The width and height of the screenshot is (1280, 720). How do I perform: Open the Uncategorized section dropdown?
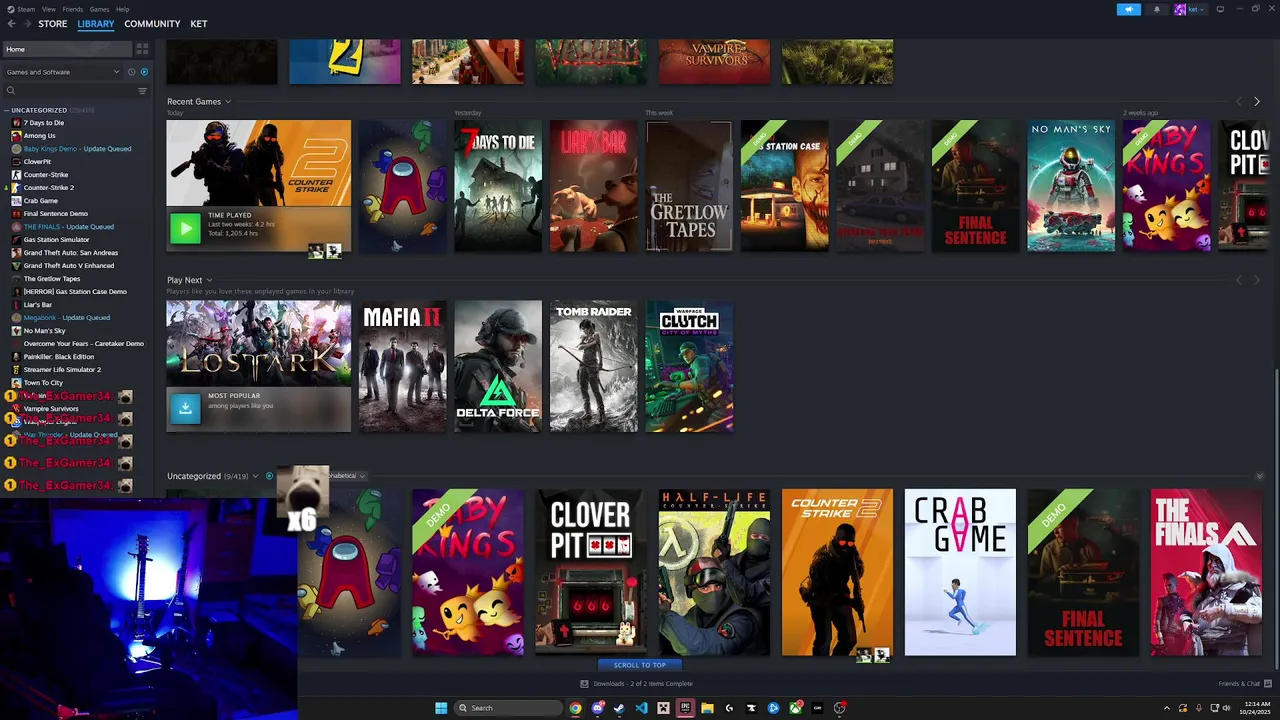(256, 476)
